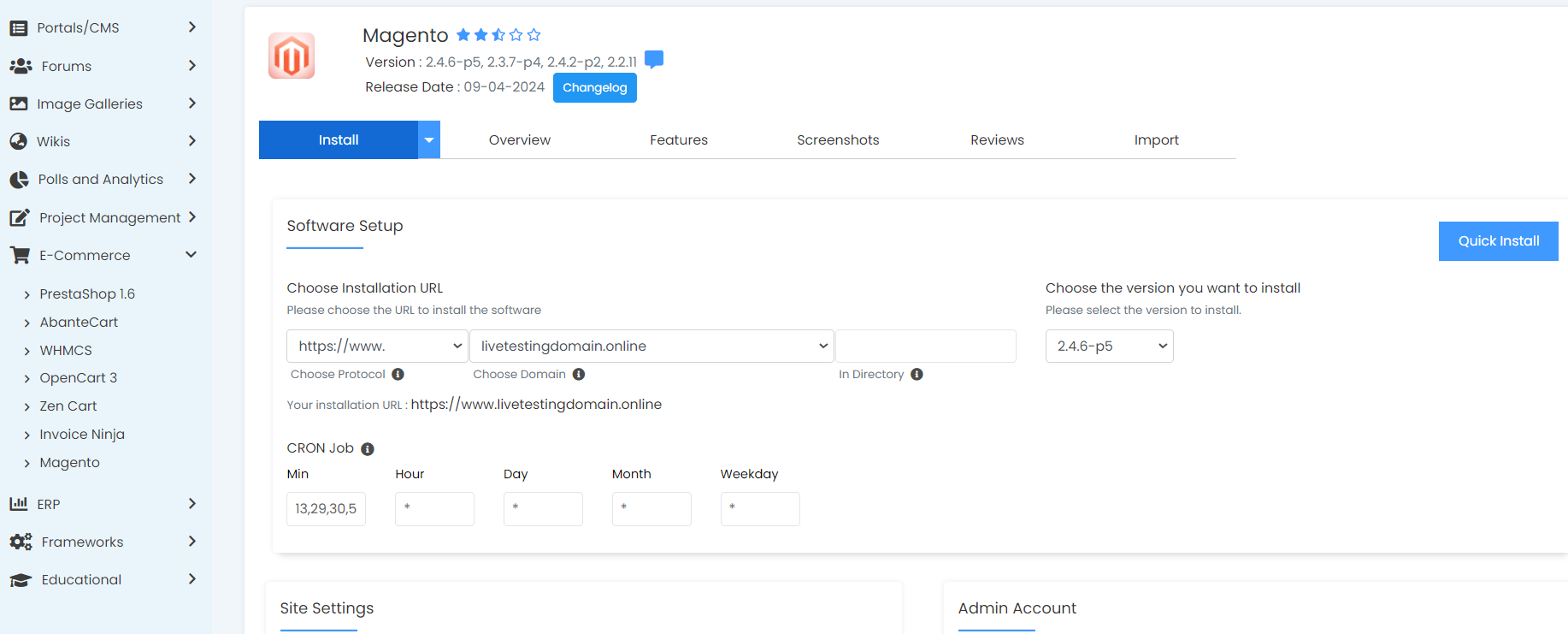Expand the Project Management category

[192, 216]
